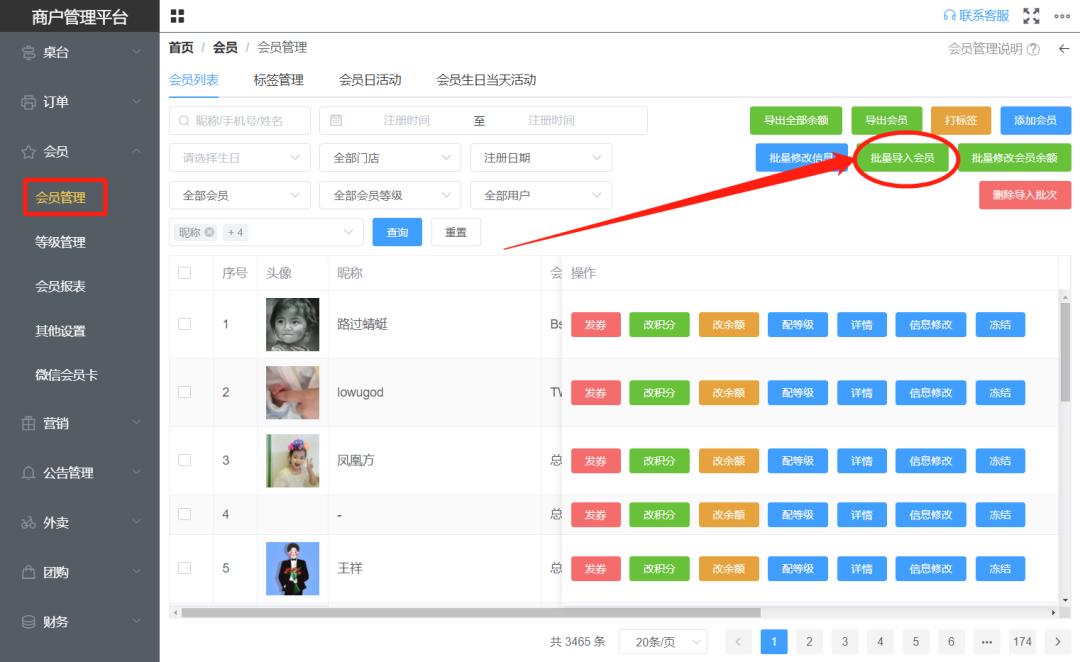
Task: Click the 公告管理 bell icon in sidebar
Action: 28,473
